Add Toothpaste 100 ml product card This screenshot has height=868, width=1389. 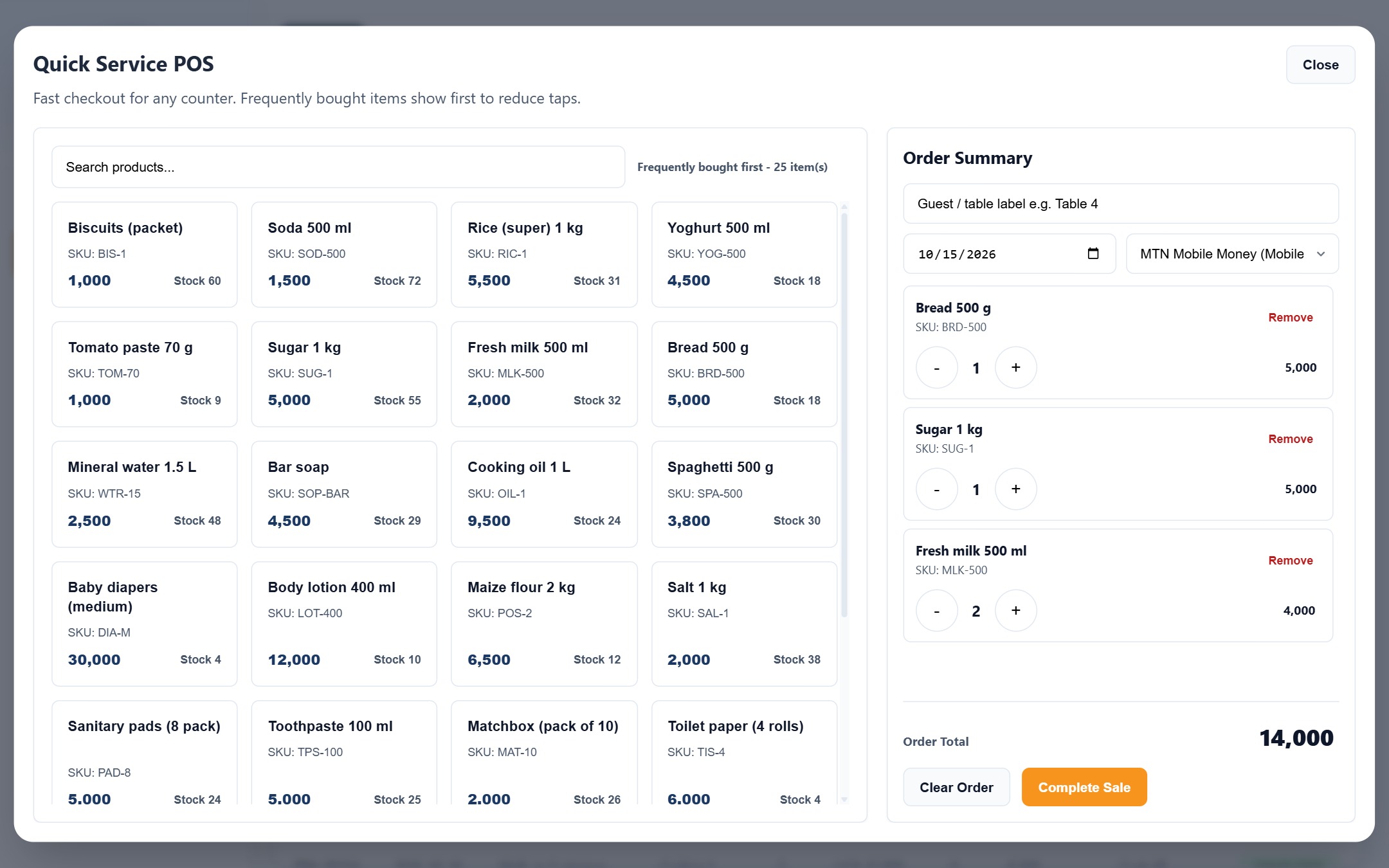pos(344,752)
